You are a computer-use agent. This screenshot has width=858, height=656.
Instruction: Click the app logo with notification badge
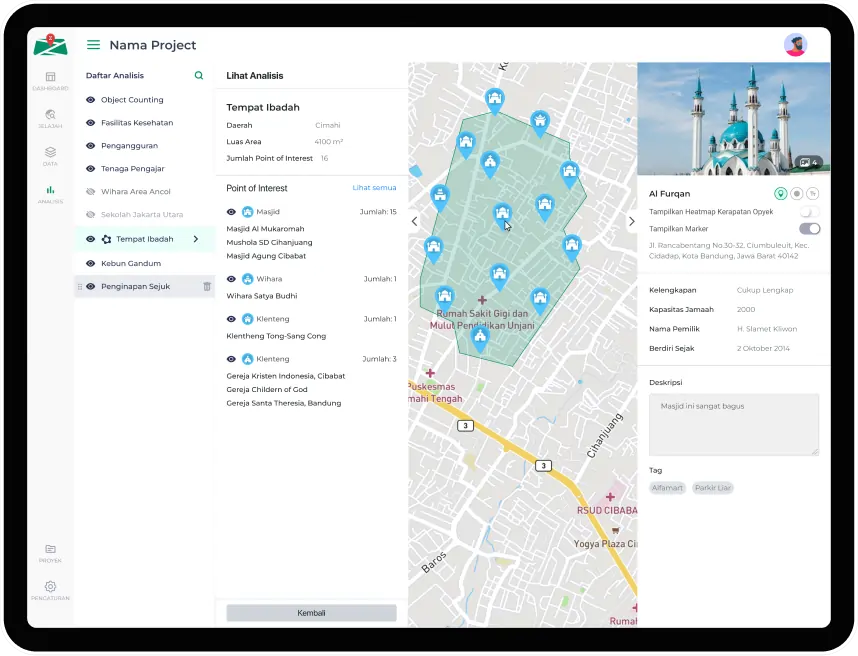point(50,45)
